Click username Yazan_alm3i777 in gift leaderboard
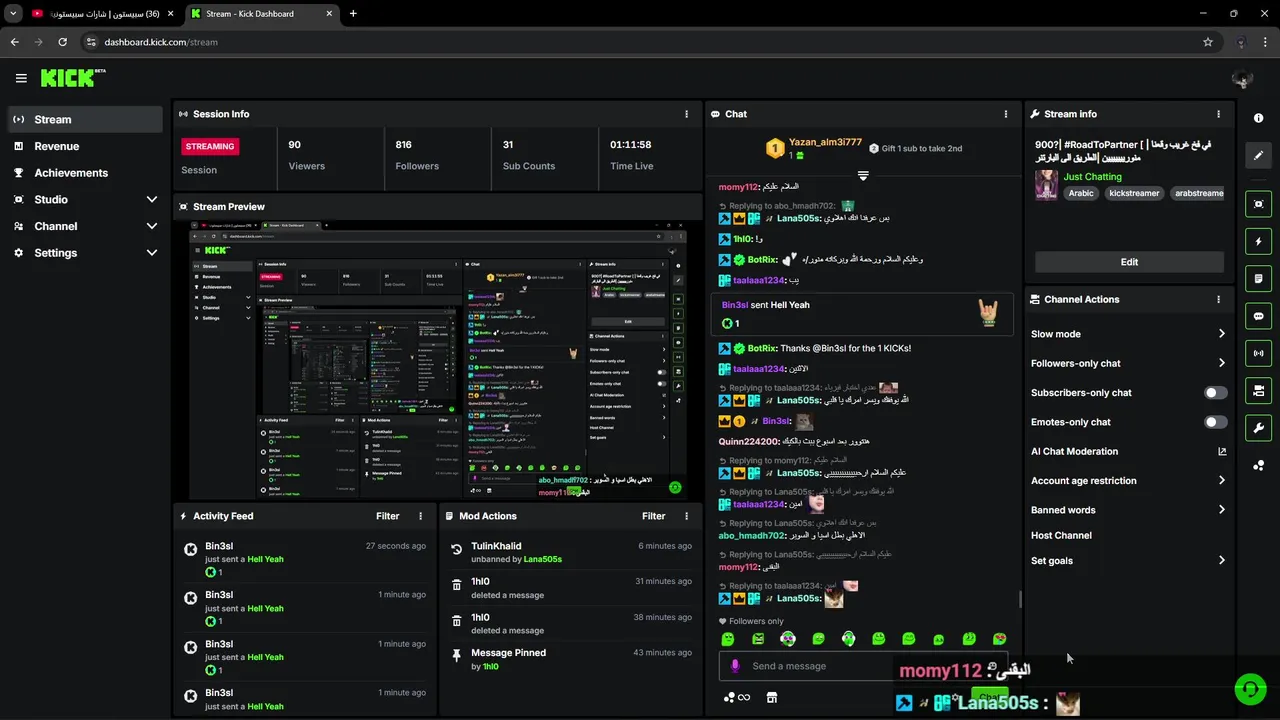 (825, 142)
